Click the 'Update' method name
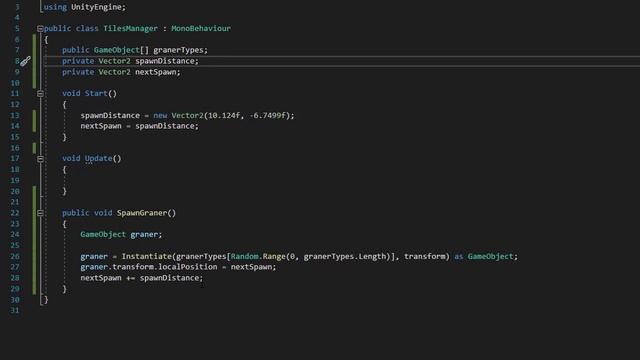Image resolution: width=640 pixels, height=360 pixels. pos(98,158)
